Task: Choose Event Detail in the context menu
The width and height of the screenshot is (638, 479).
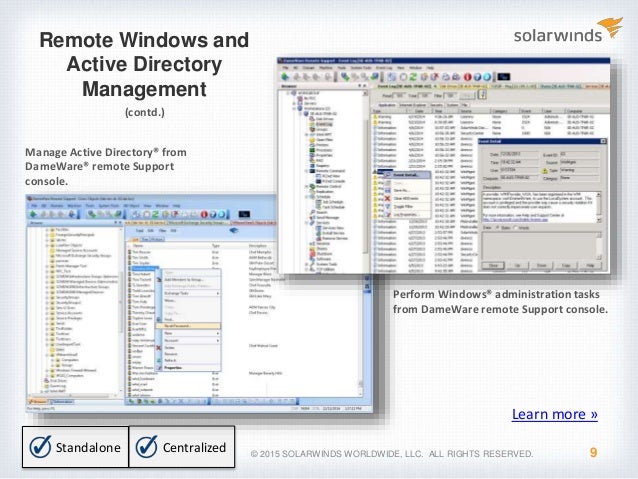Action: [405, 175]
